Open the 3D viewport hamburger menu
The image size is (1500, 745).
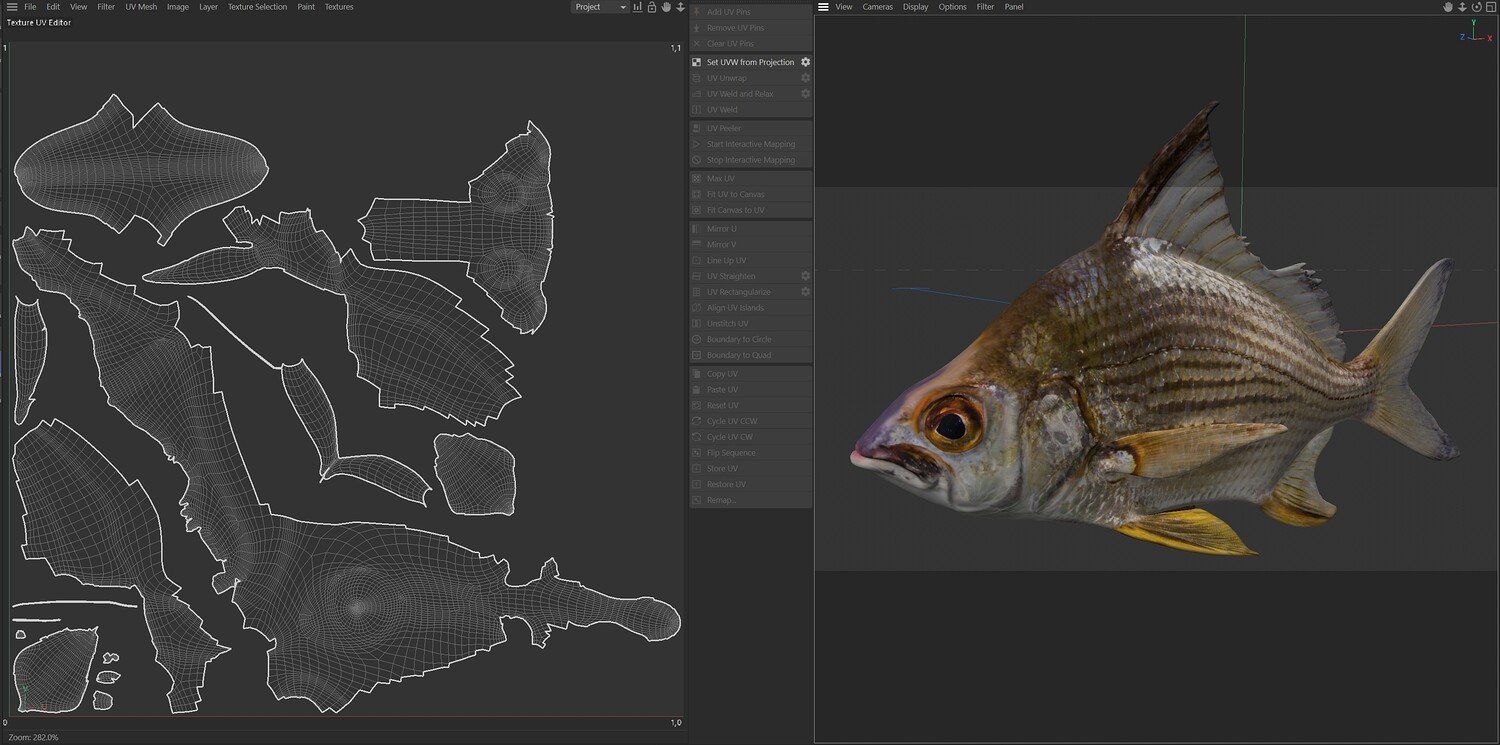pyautogui.click(x=823, y=7)
